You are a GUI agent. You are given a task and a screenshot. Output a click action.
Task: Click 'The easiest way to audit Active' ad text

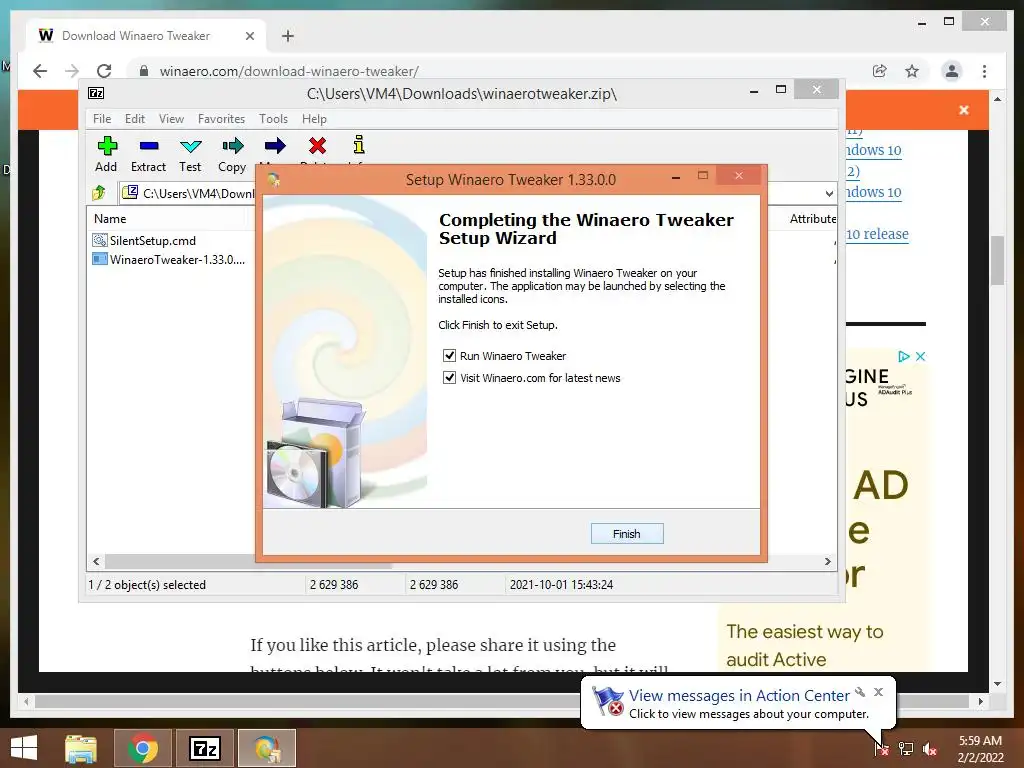pos(805,645)
